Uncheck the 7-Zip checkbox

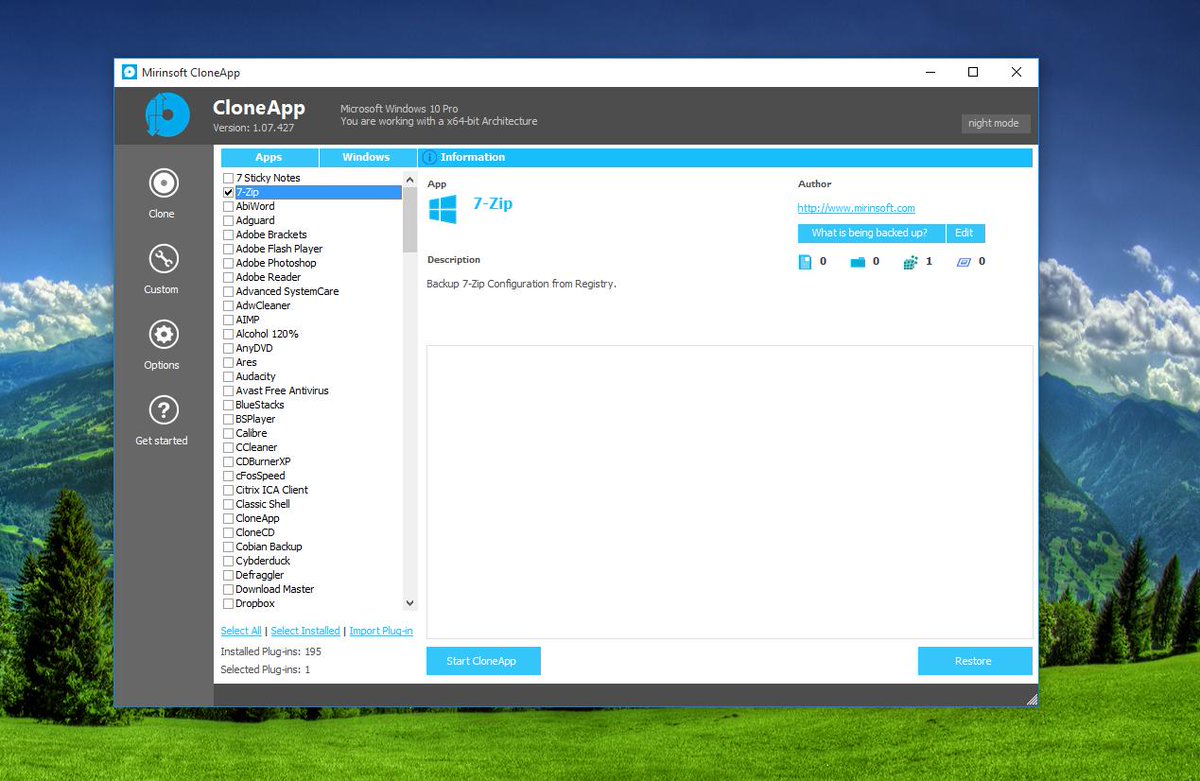pyautogui.click(x=228, y=192)
